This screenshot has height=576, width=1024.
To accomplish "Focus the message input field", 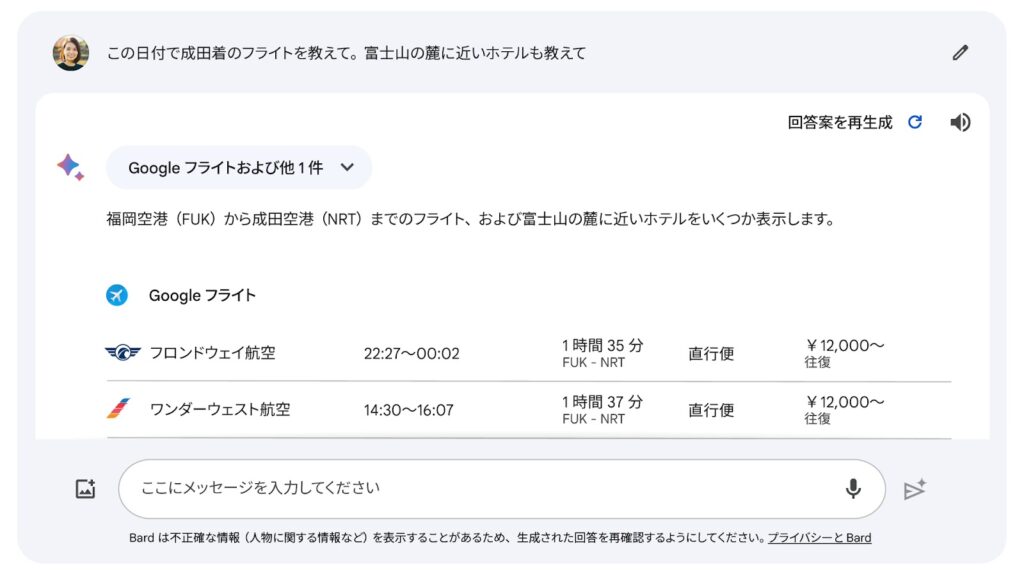I will click(x=502, y=488).
